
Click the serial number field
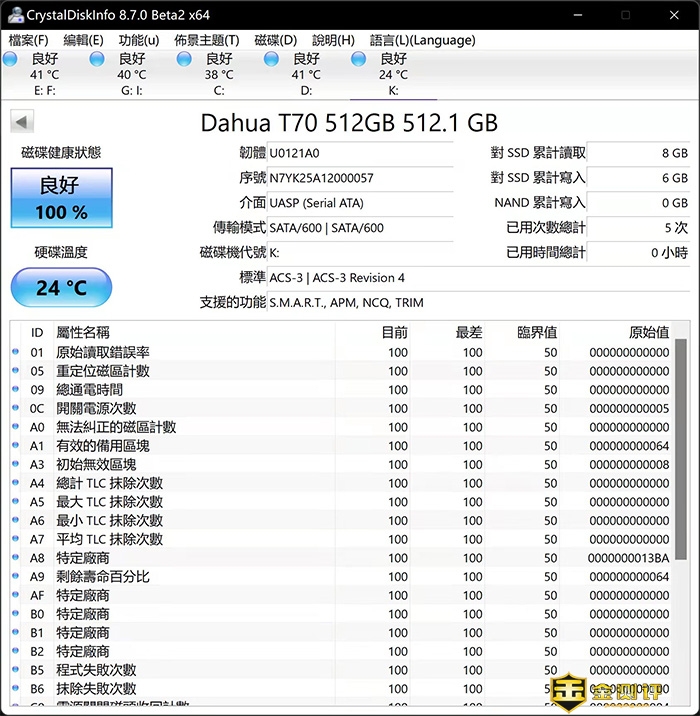tap(360, 178)
